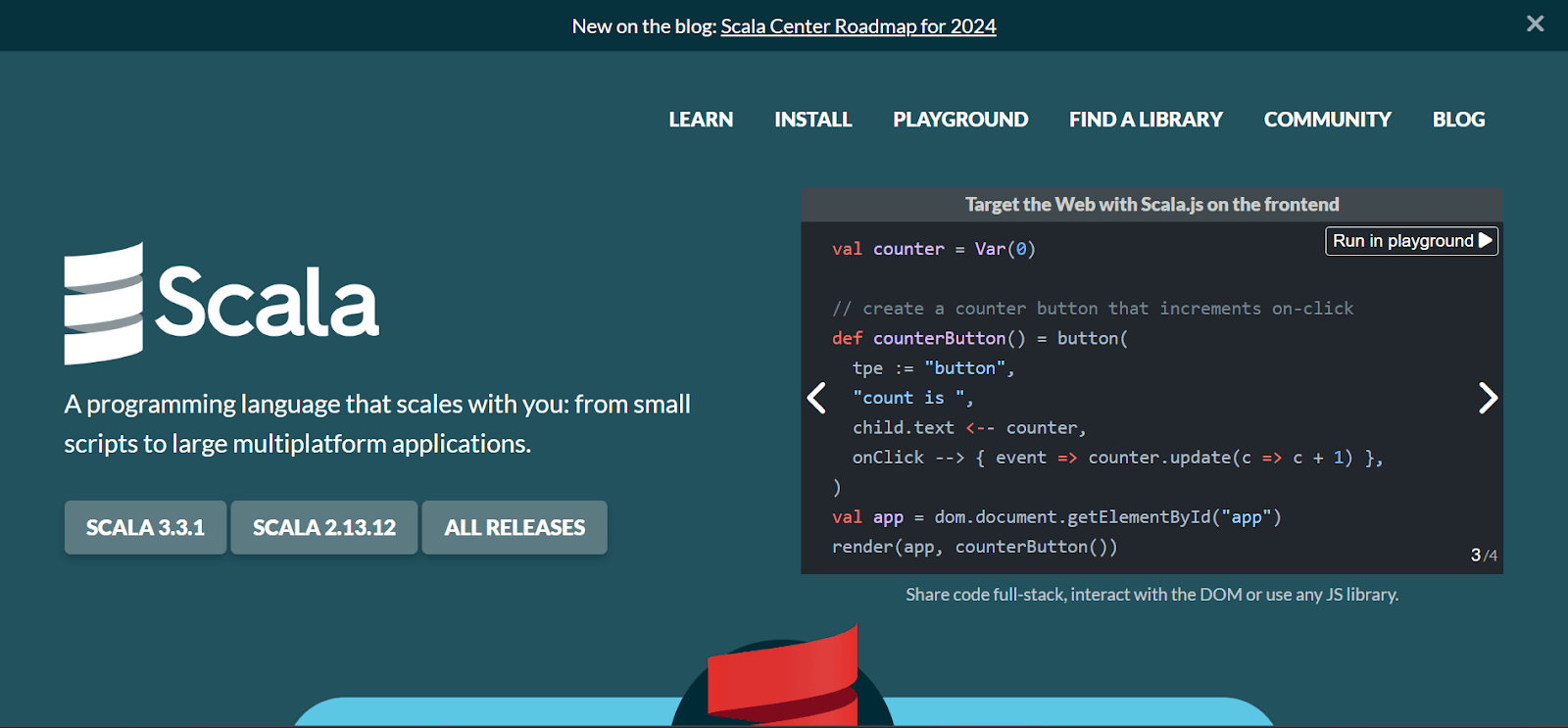Viewport: 1568px width, 728px height.
Task: View ALL RELEASES
Action: point(514,527)
